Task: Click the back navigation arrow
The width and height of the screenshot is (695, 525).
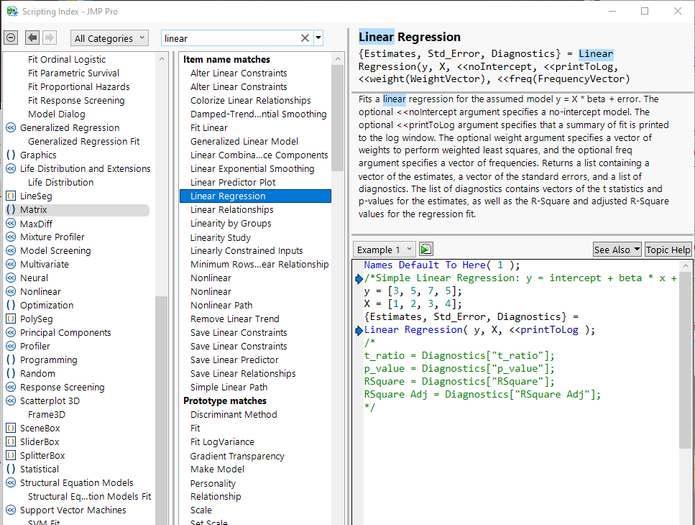Action: 33,38
